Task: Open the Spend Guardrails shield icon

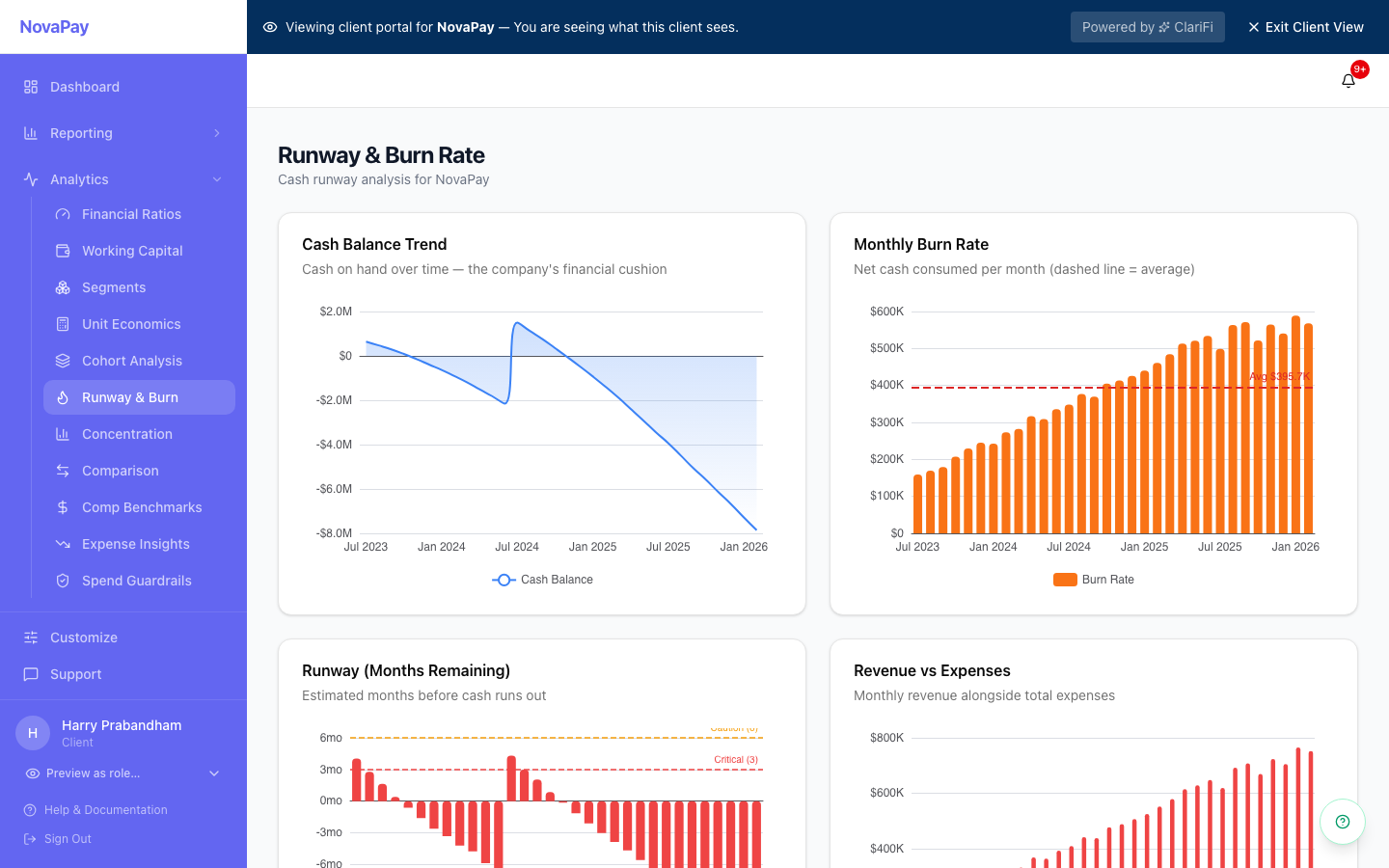Action: pos(60,580)
